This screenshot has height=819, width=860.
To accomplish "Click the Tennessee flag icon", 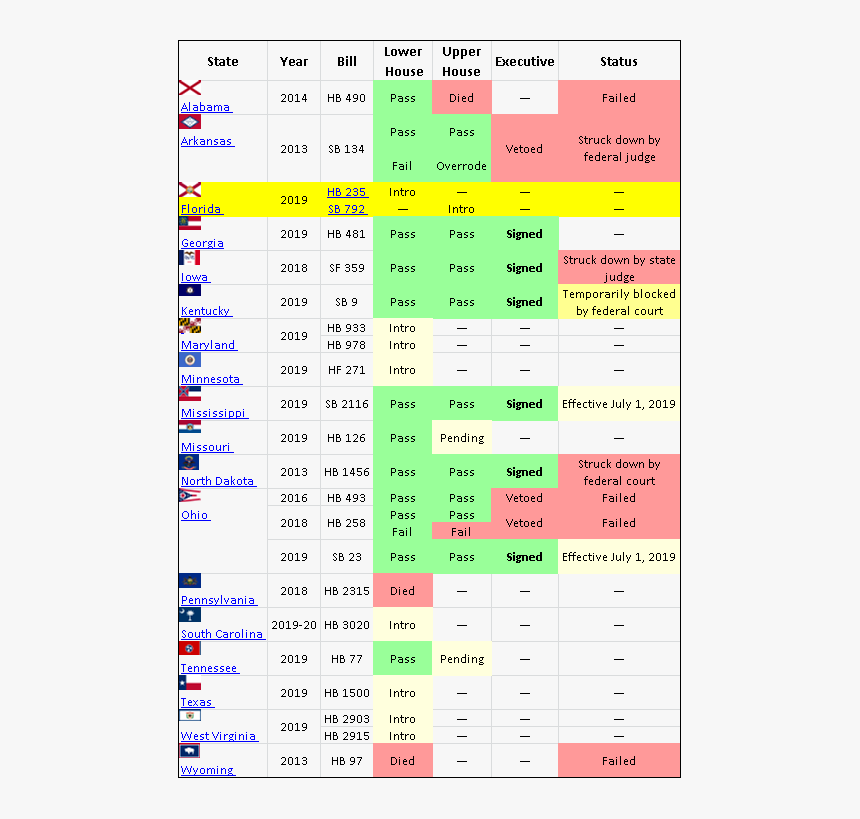I will [190, 648].
